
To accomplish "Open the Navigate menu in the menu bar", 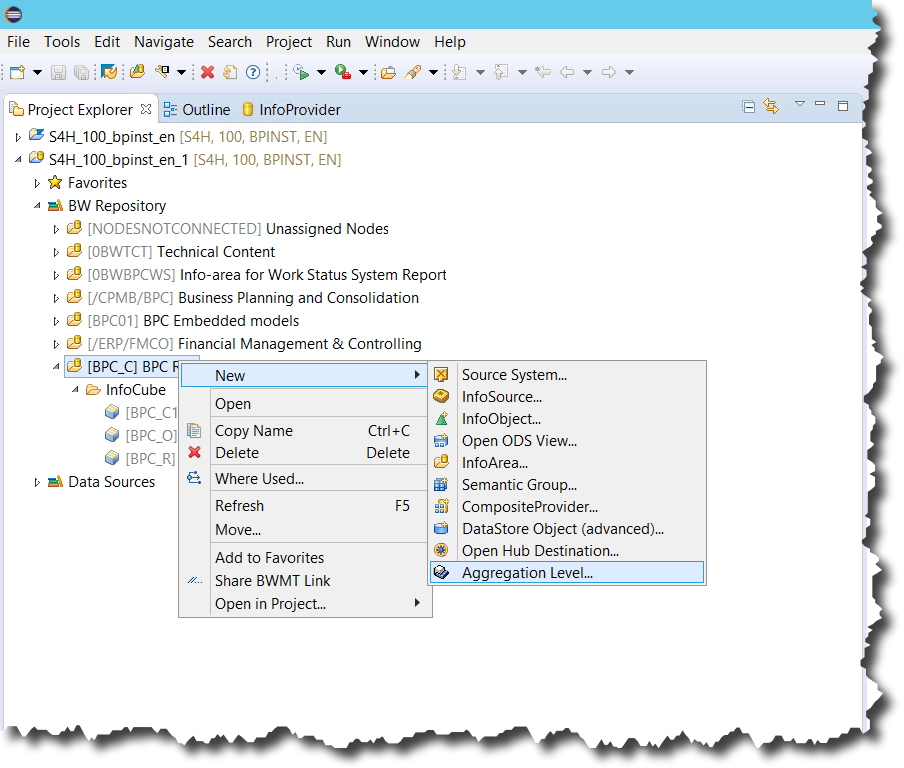I will [164, 42].
